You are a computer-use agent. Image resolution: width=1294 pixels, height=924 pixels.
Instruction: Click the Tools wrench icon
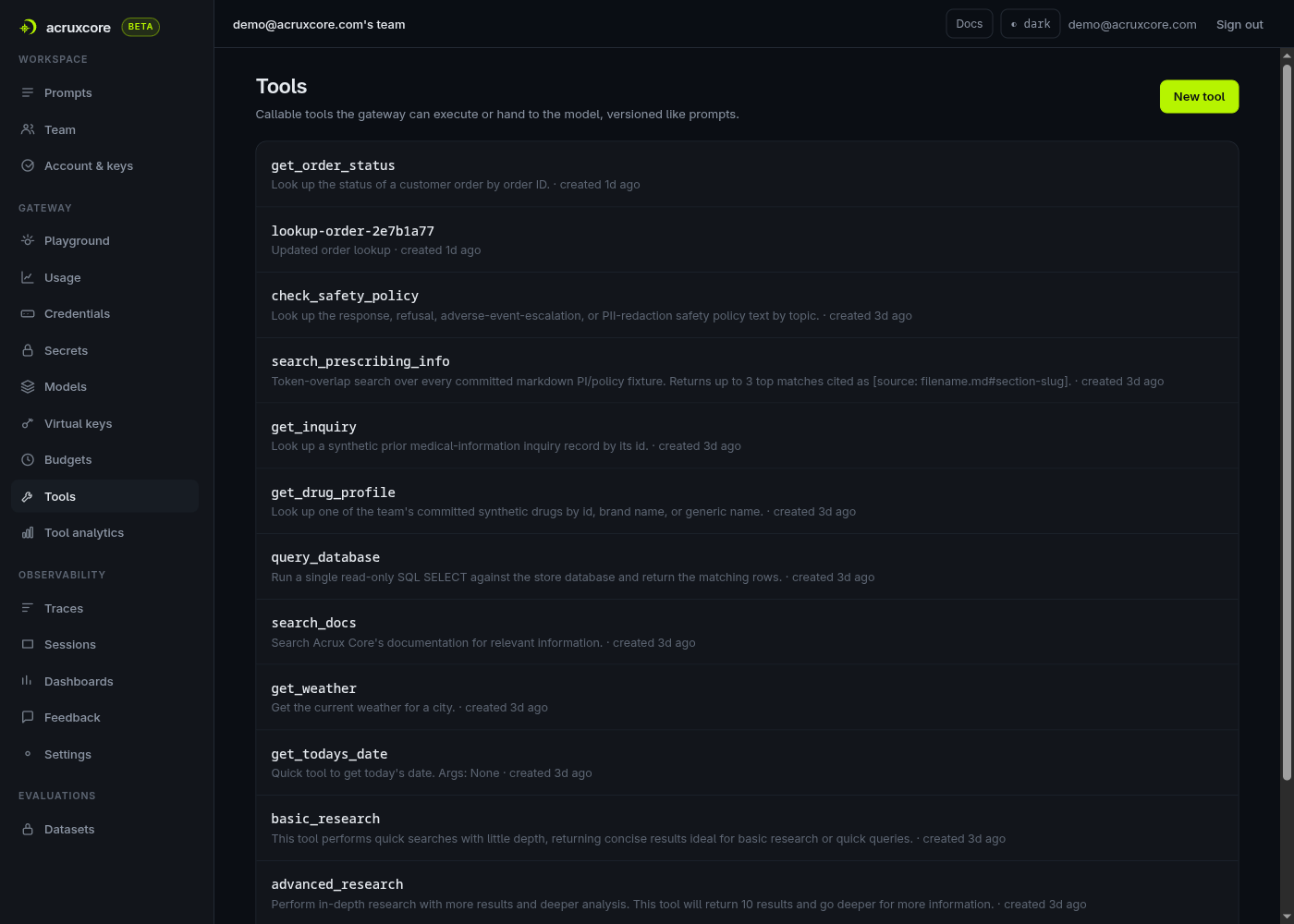click(28, 496)
